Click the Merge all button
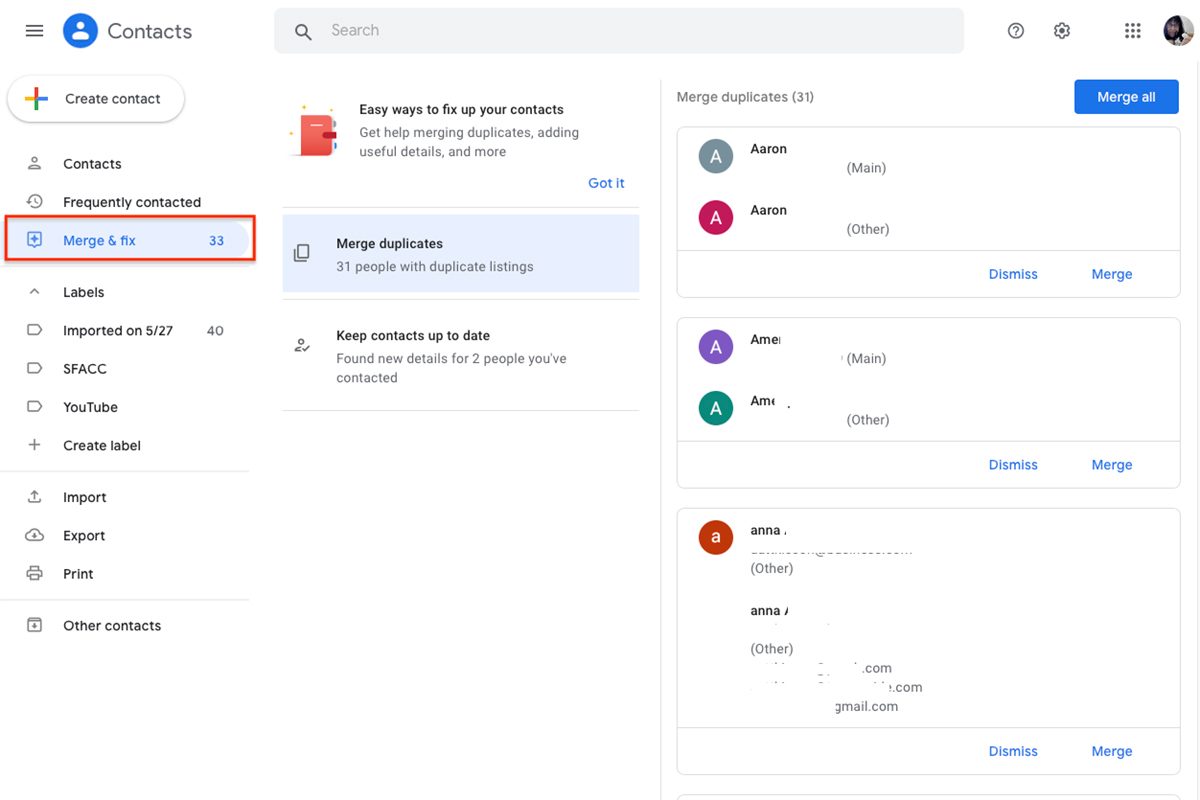Screen dimensions: 1200x800 [x=1126, y=97]
